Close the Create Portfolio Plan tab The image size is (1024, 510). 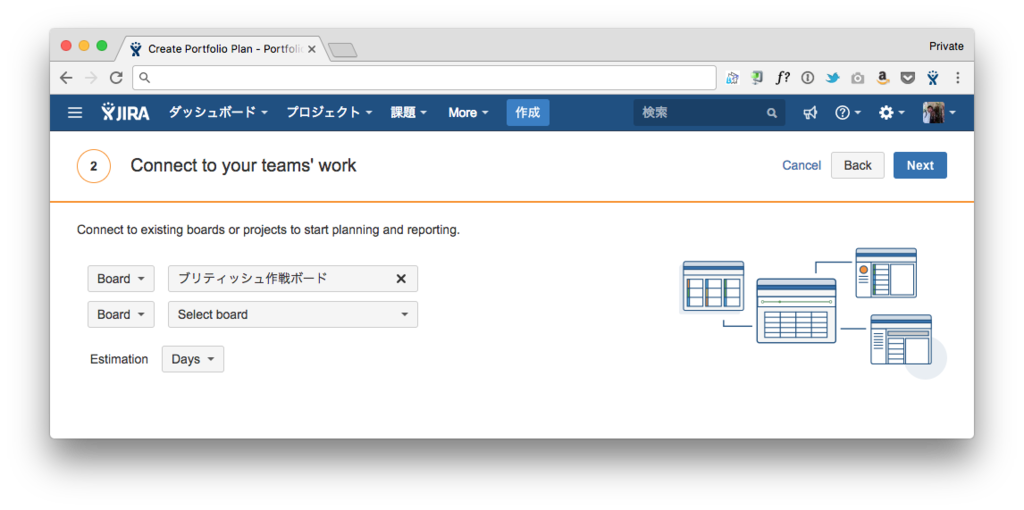[x=312, y=49]
